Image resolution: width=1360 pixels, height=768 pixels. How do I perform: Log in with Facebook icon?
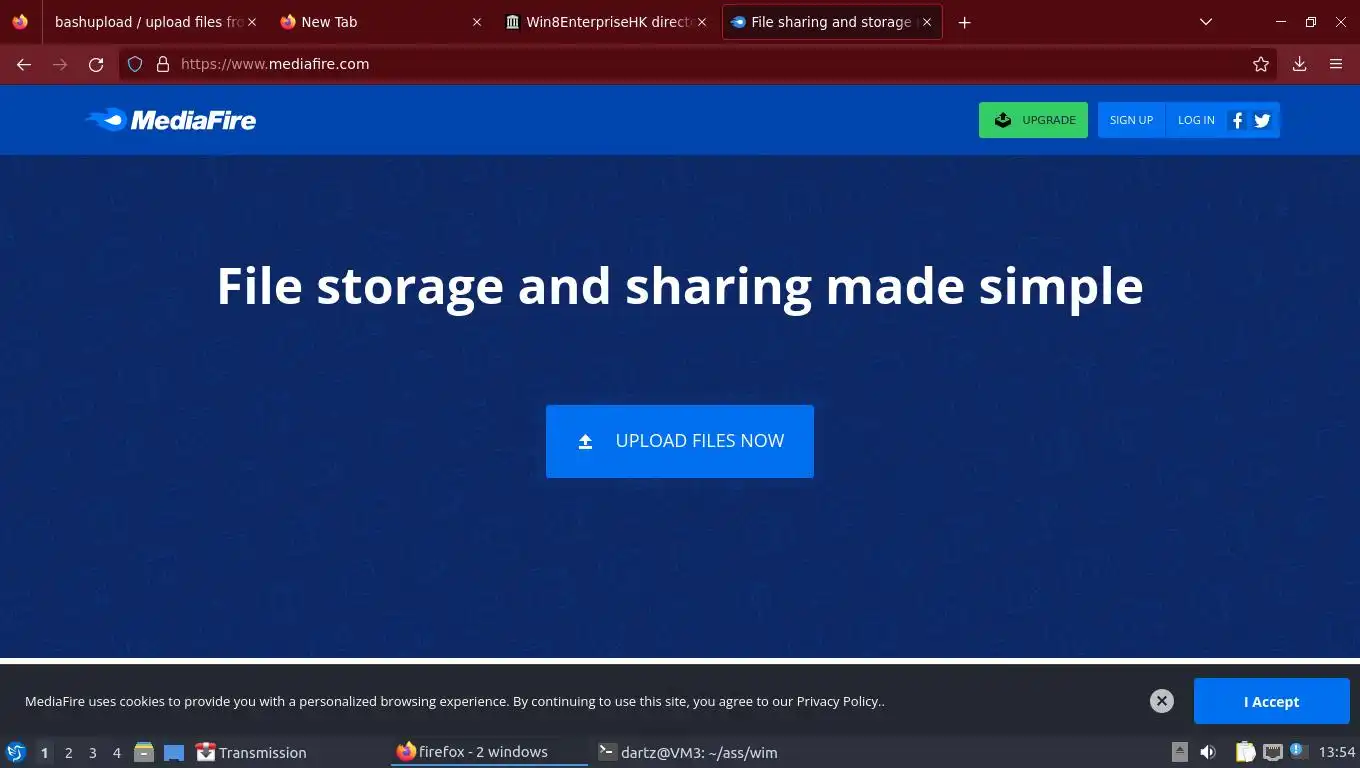coord(1237,120)
